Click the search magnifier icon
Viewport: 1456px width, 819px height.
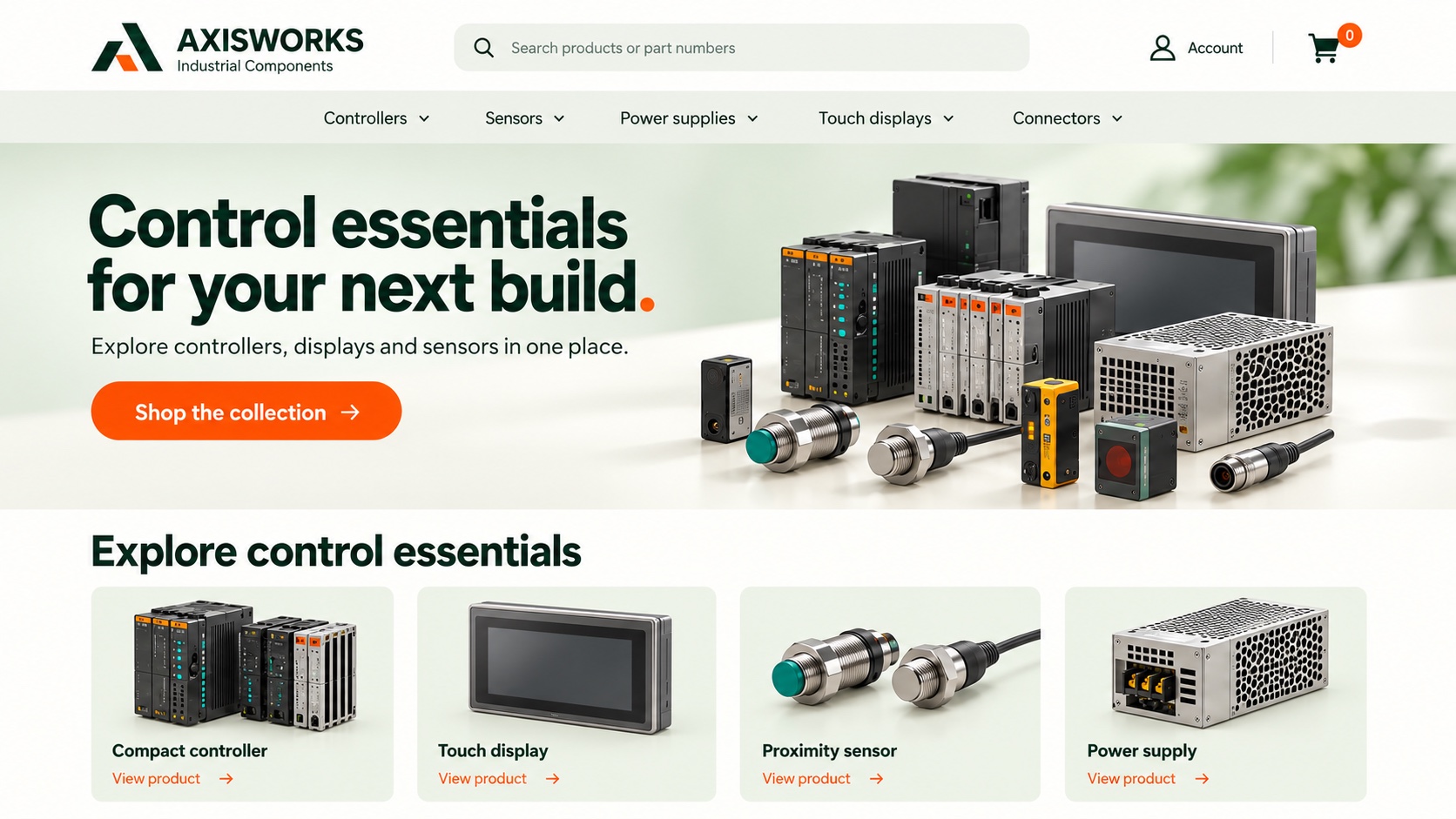tap(484, 48)
